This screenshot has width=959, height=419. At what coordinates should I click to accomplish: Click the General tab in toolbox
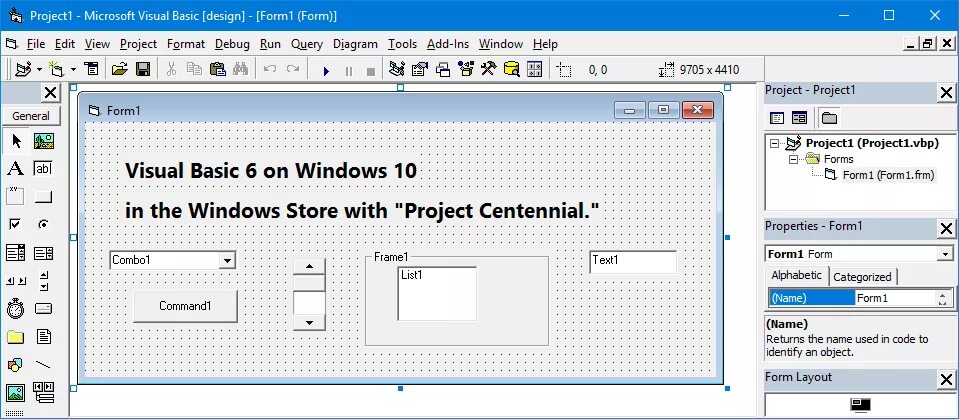coord(31,116)
